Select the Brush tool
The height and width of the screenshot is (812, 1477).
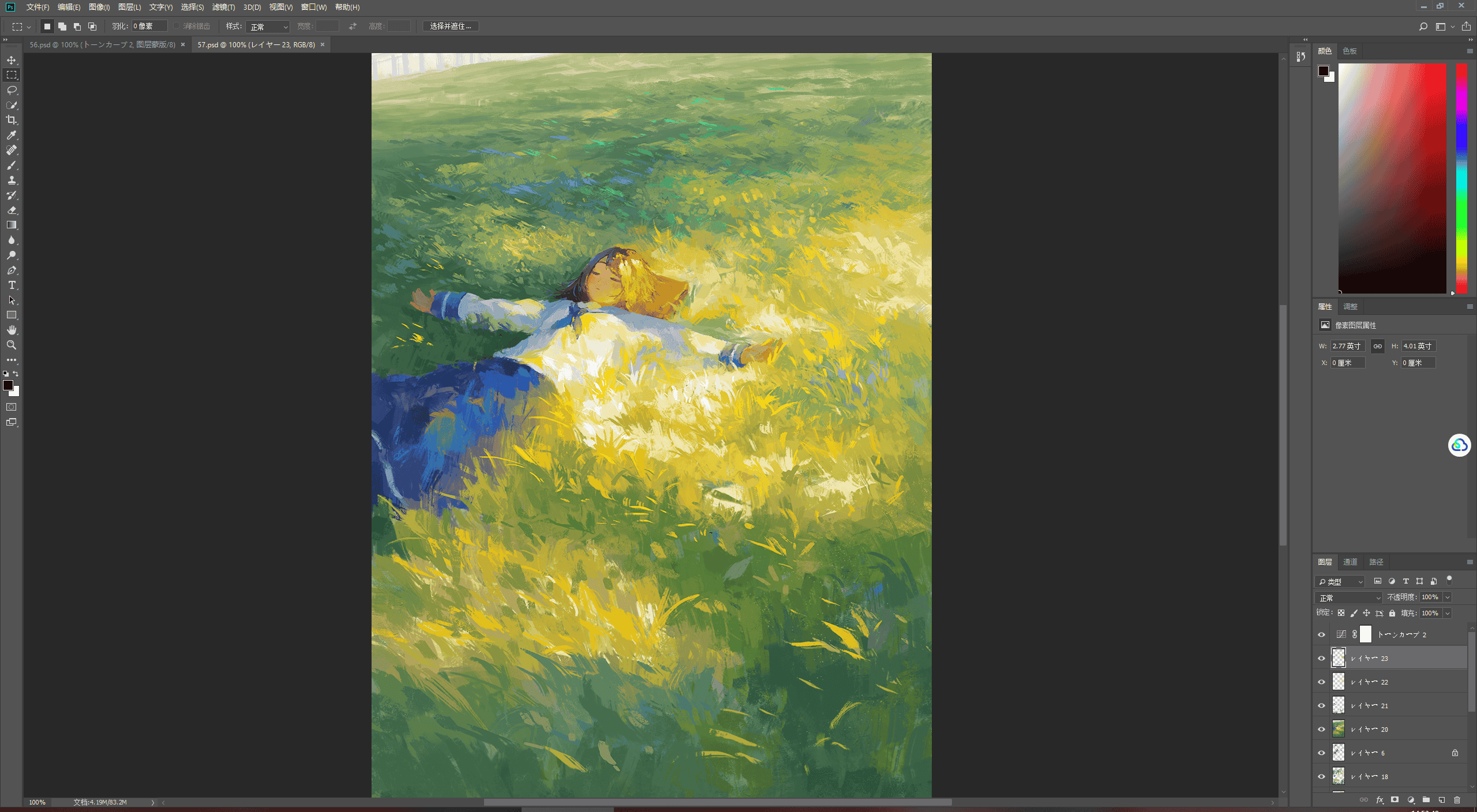tap(12, 165)
